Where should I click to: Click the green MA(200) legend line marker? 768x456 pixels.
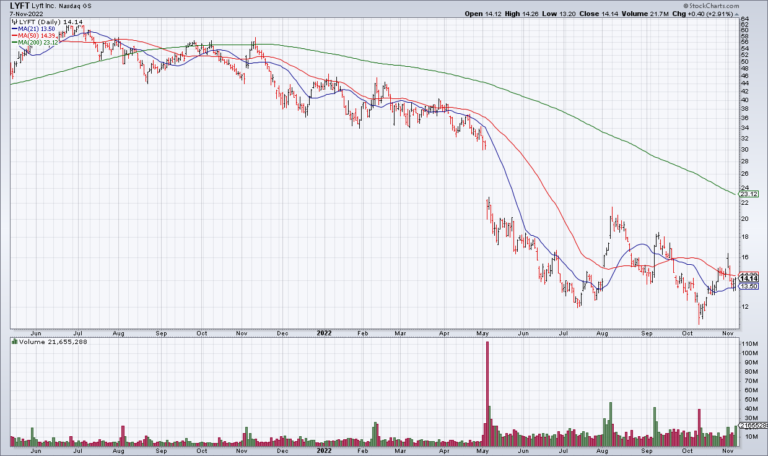tap(15, 43)
